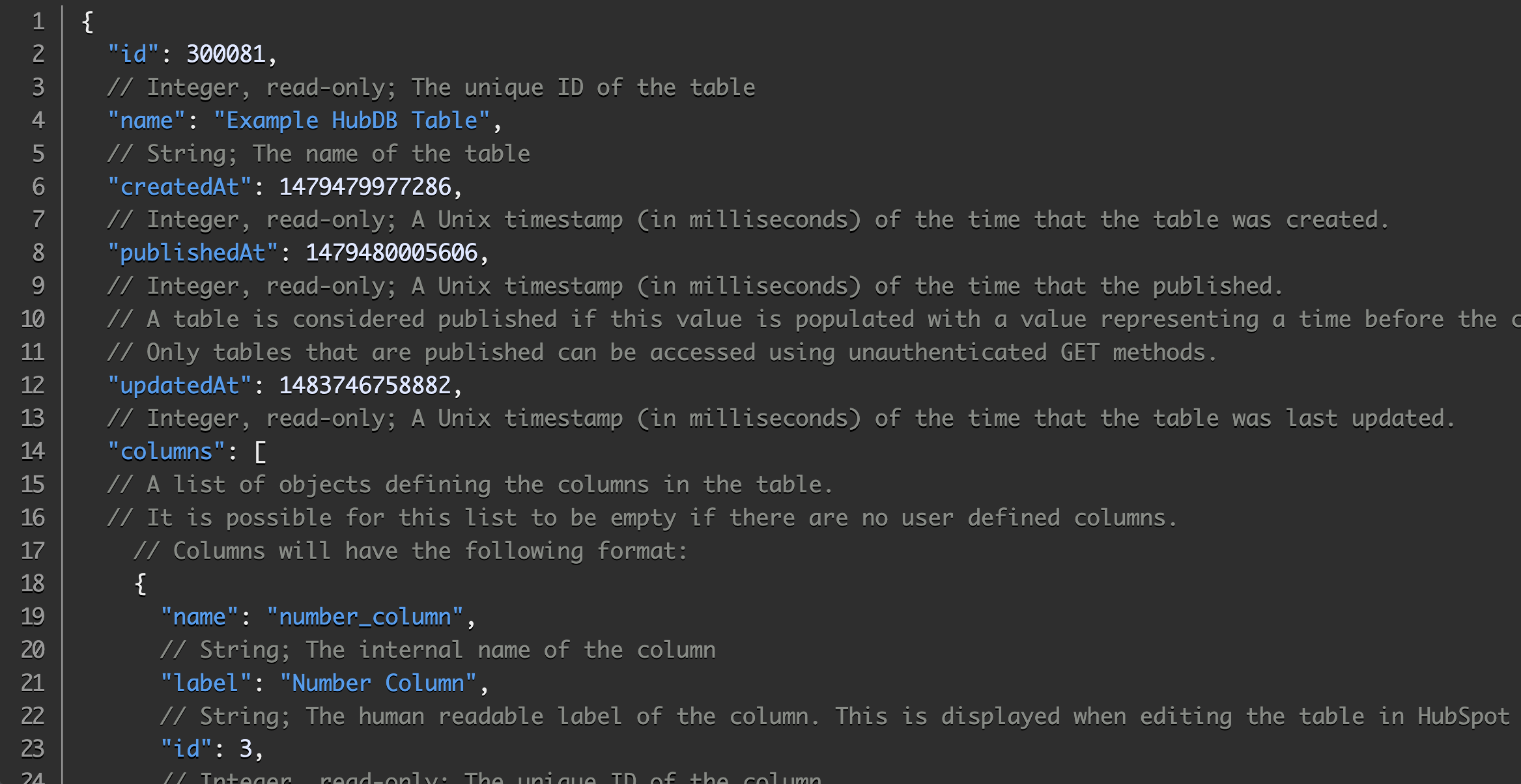The width and height of the screenshot is (1521, 784).
Task: Click the "columns" key
Action: (167, 451)
